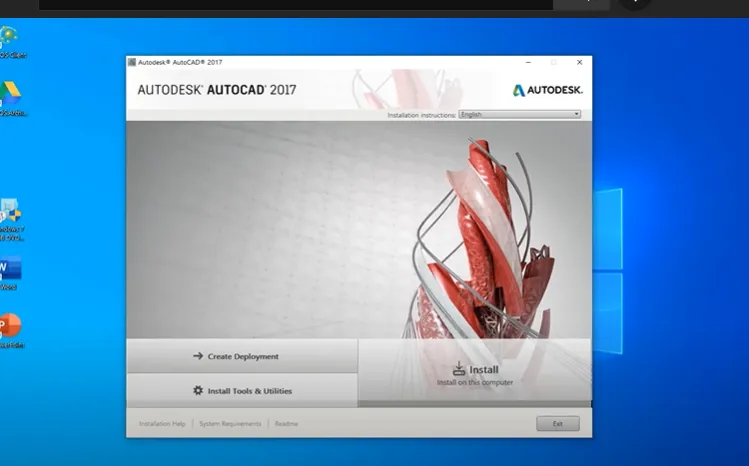Image resolution: width=749 pixels, height=466 pixels.
Task: Select the Google Drive desktop shortcut
Action: click(11, 98)
